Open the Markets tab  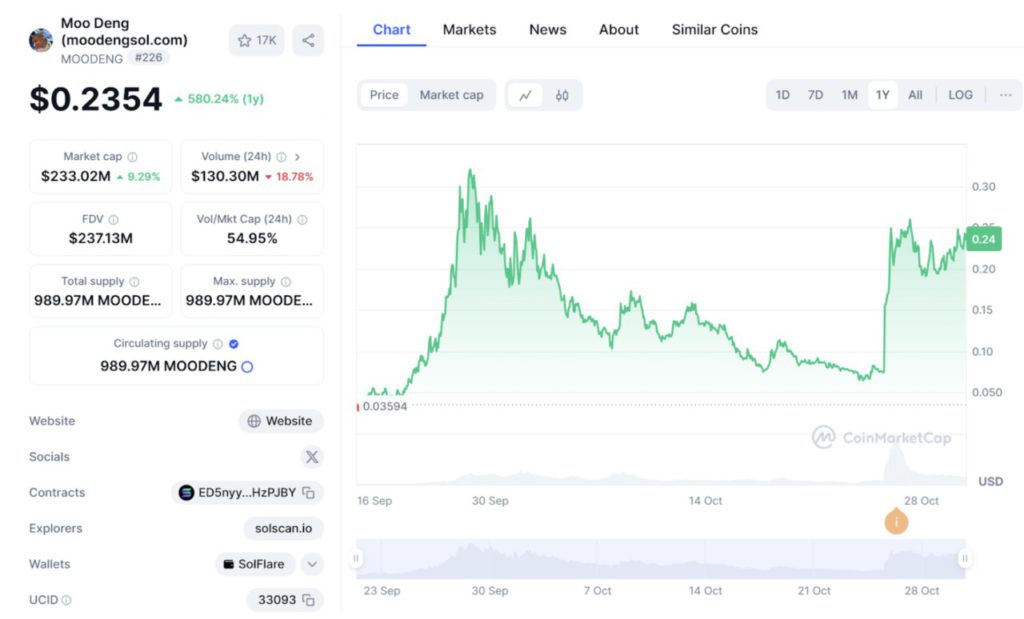[x=469, y=30]
